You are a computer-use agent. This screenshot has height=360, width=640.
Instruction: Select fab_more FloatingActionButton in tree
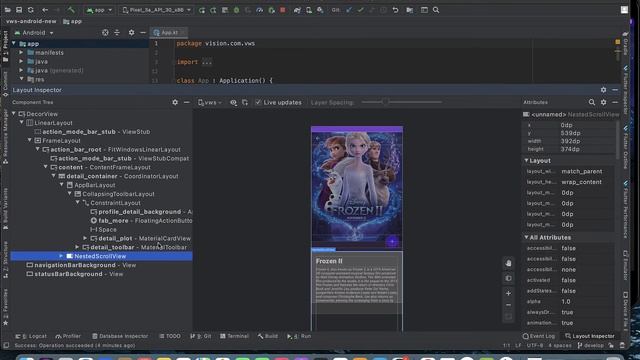142,221
